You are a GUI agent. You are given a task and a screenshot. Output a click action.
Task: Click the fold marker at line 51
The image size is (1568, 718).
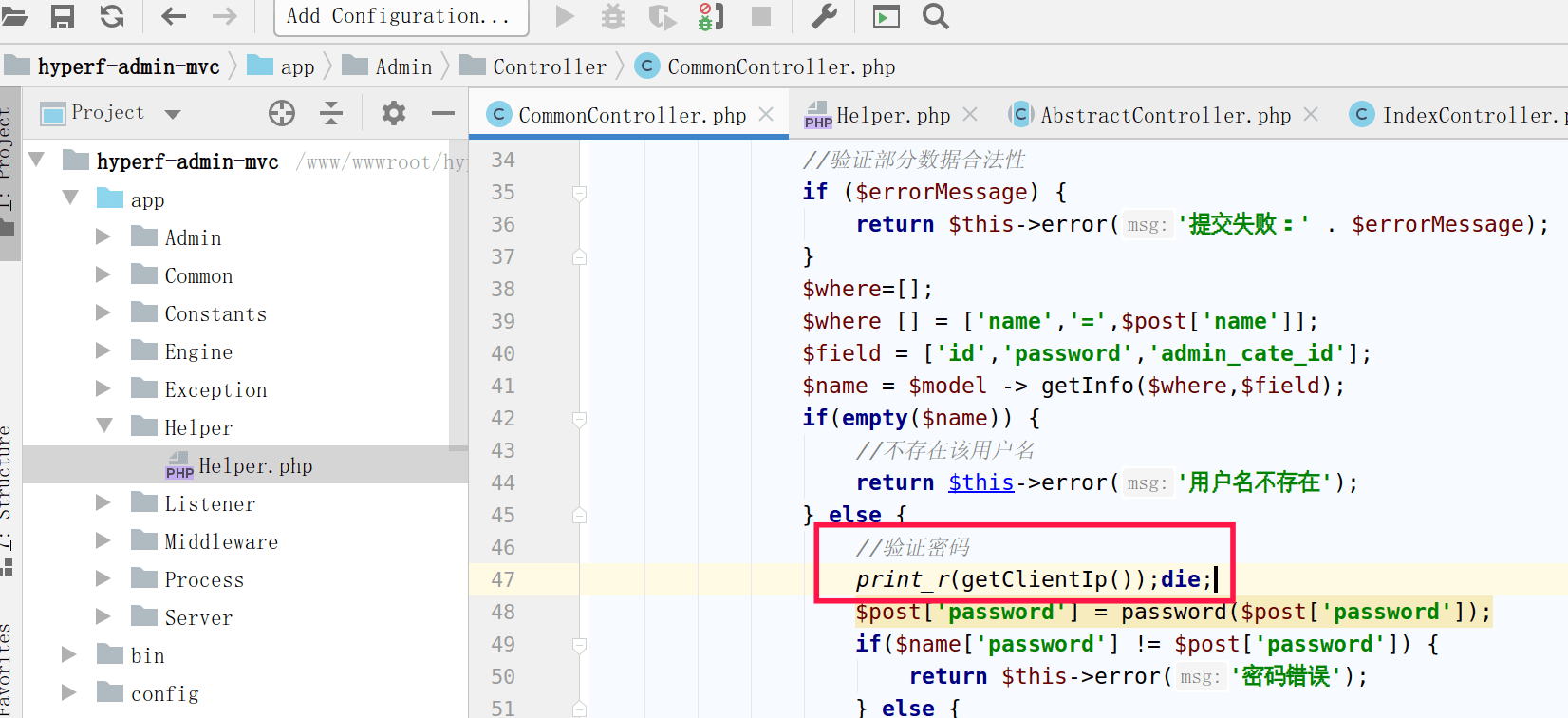579,709
